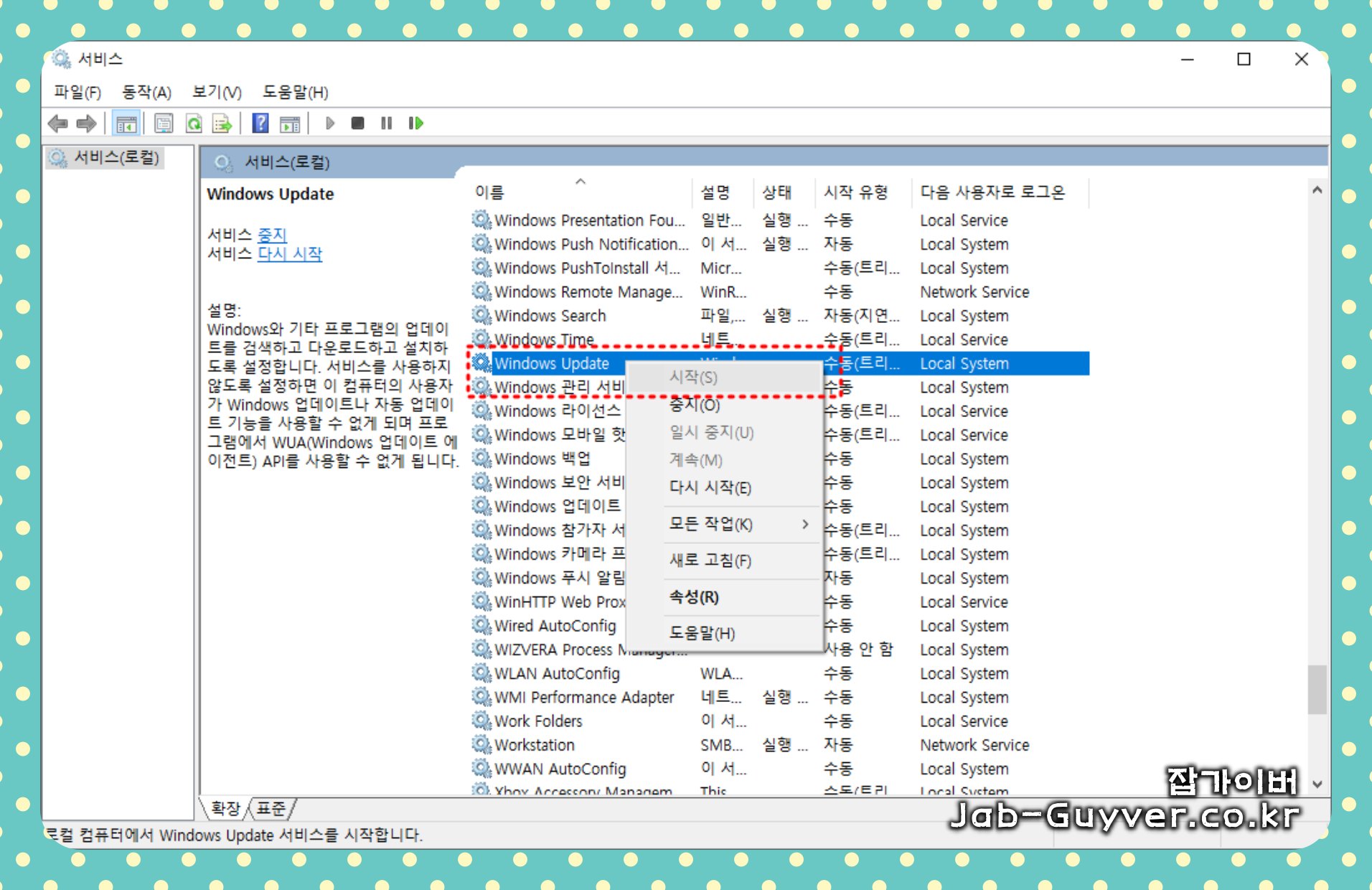Screen dimensions: 1372x890
Task: Select the Windows PushToInstall service row
Action: coord(780,268)
